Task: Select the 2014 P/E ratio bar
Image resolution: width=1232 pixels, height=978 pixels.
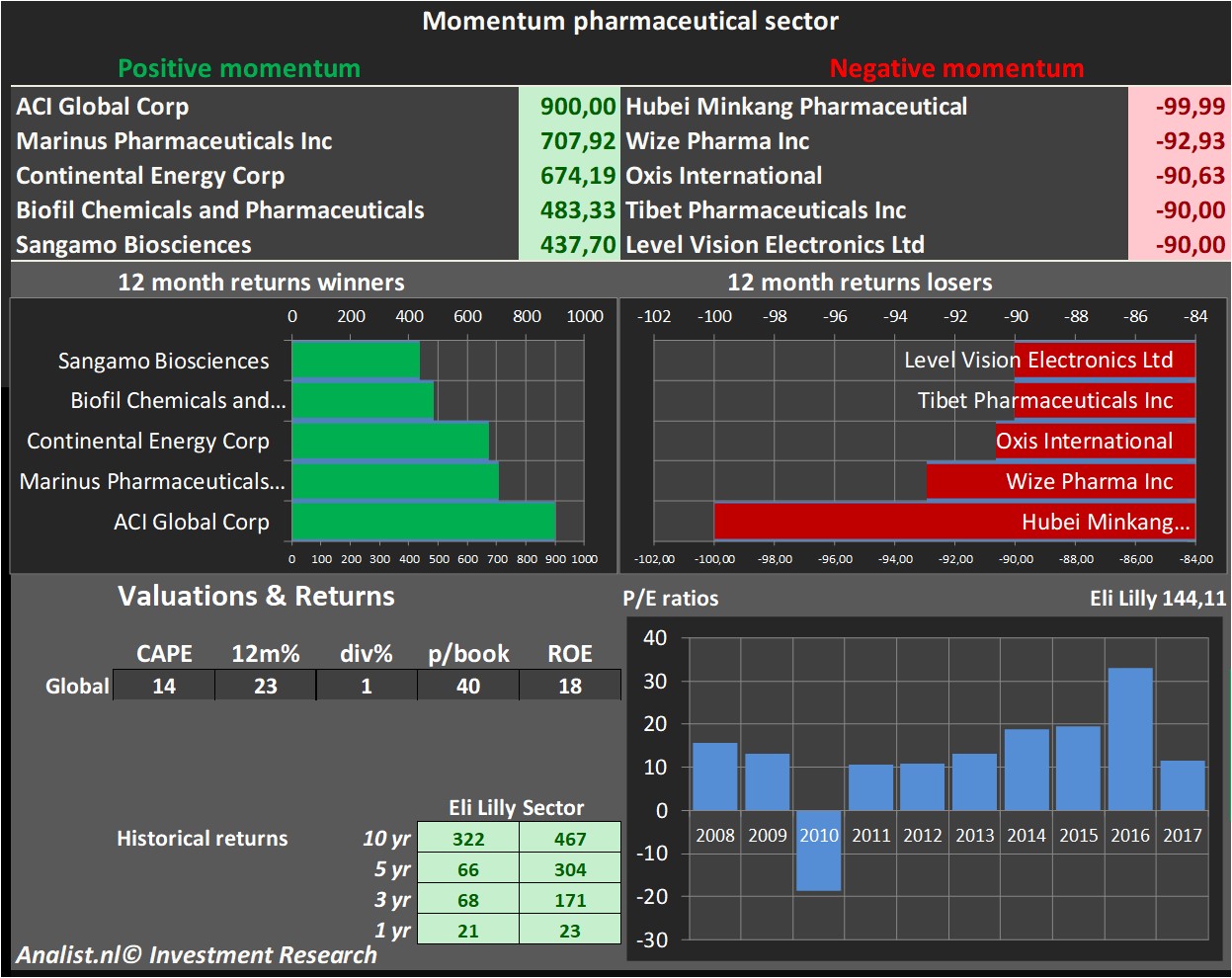Action: [x=1027, y=769]
